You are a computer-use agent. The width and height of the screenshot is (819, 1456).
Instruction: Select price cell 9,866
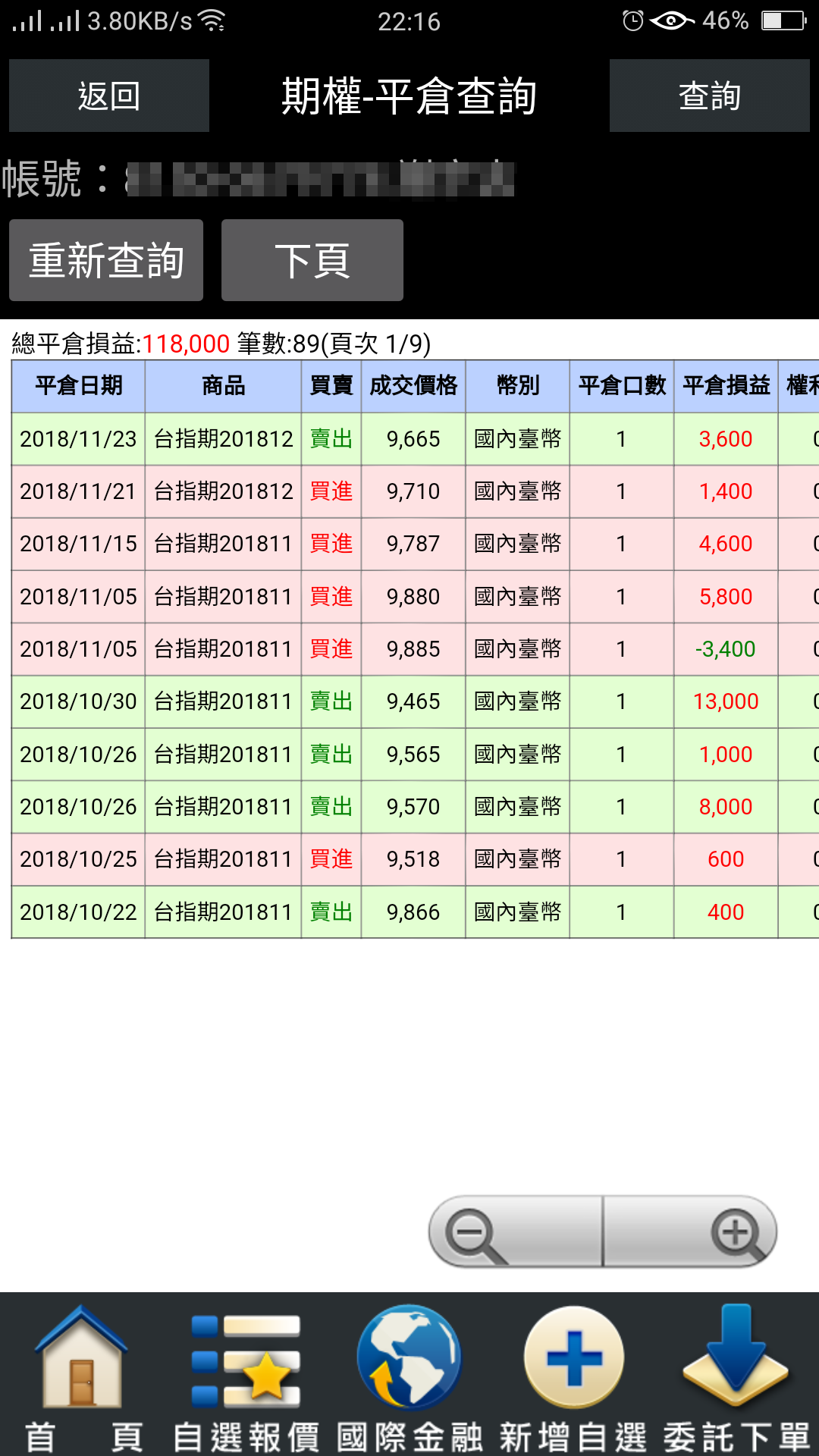click(x=413, y=912)
